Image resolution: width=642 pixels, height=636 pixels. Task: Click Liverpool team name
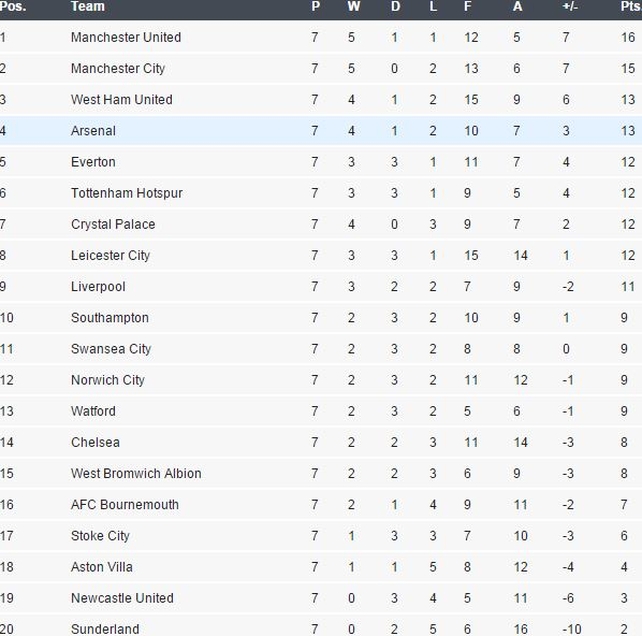click(x=98, y=287)
